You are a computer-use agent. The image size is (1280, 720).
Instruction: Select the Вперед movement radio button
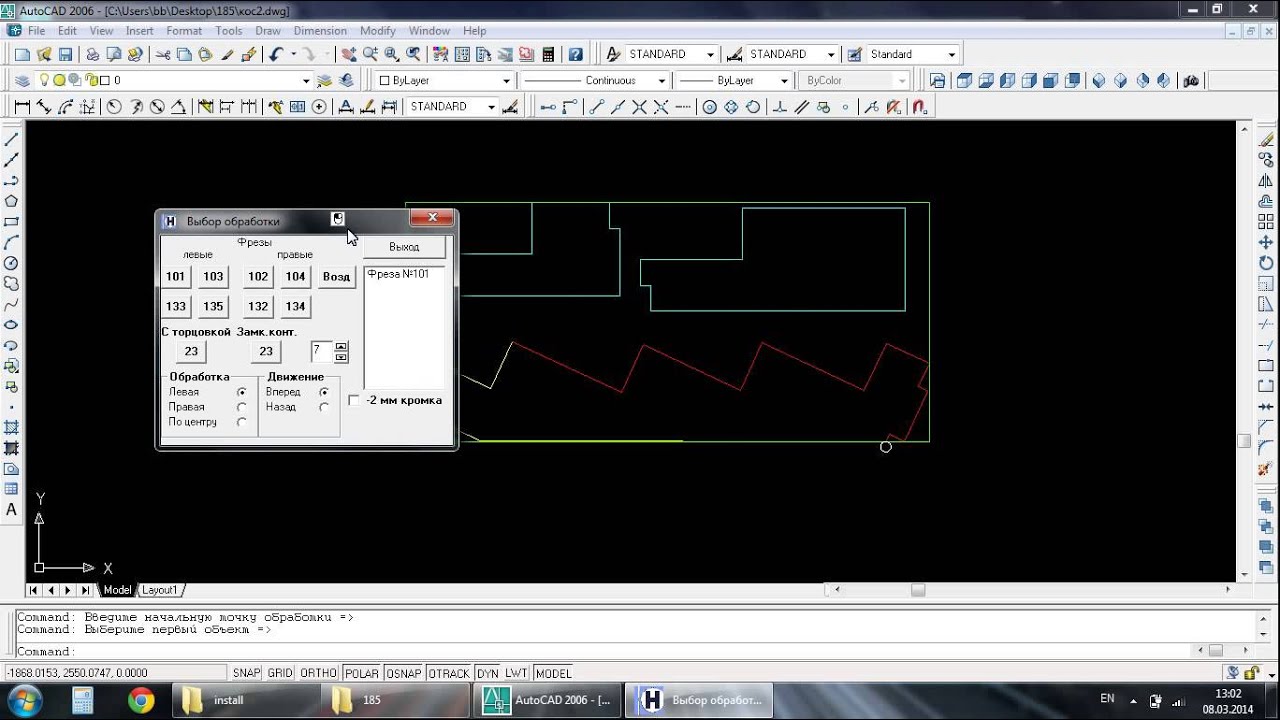324,393
